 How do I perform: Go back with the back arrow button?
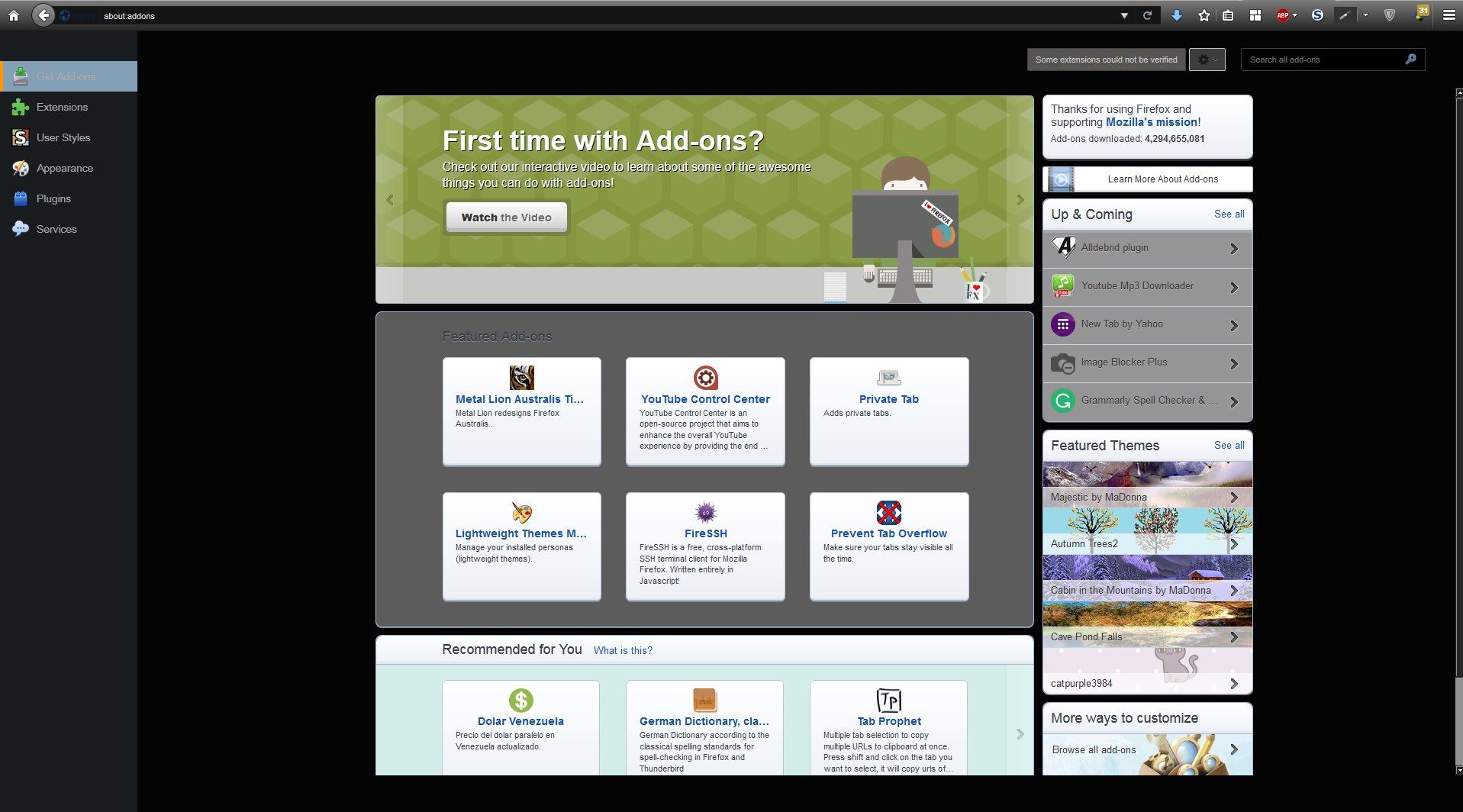pos(44,15)
